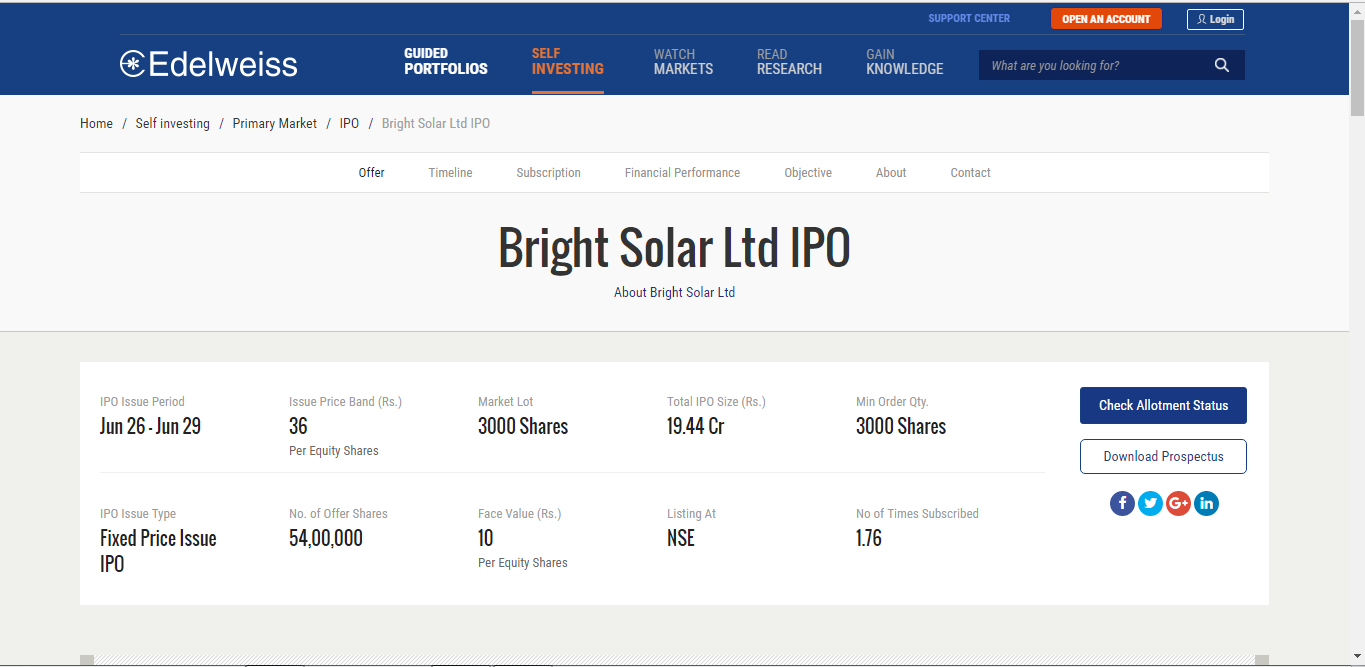Share on Google Plus icon
Screen dimensions: 1365x667
1178,503
